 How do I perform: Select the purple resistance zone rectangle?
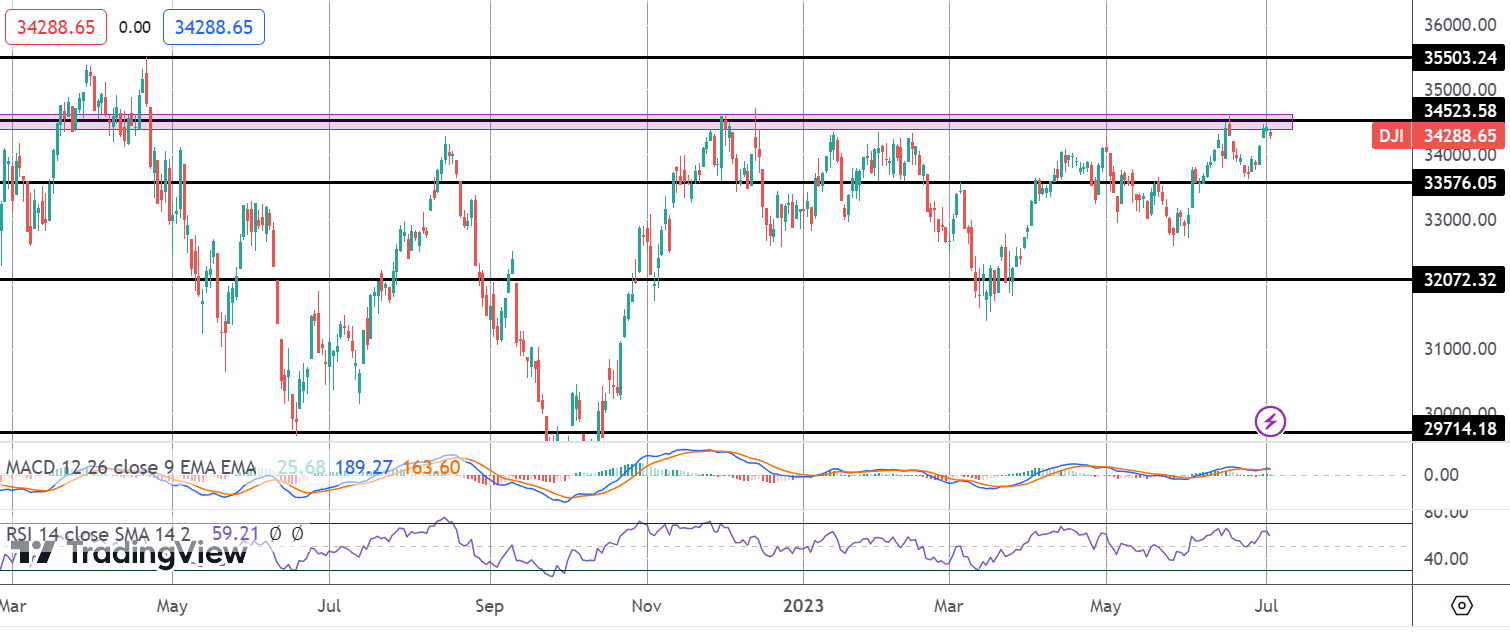click(x=646, y=122)
